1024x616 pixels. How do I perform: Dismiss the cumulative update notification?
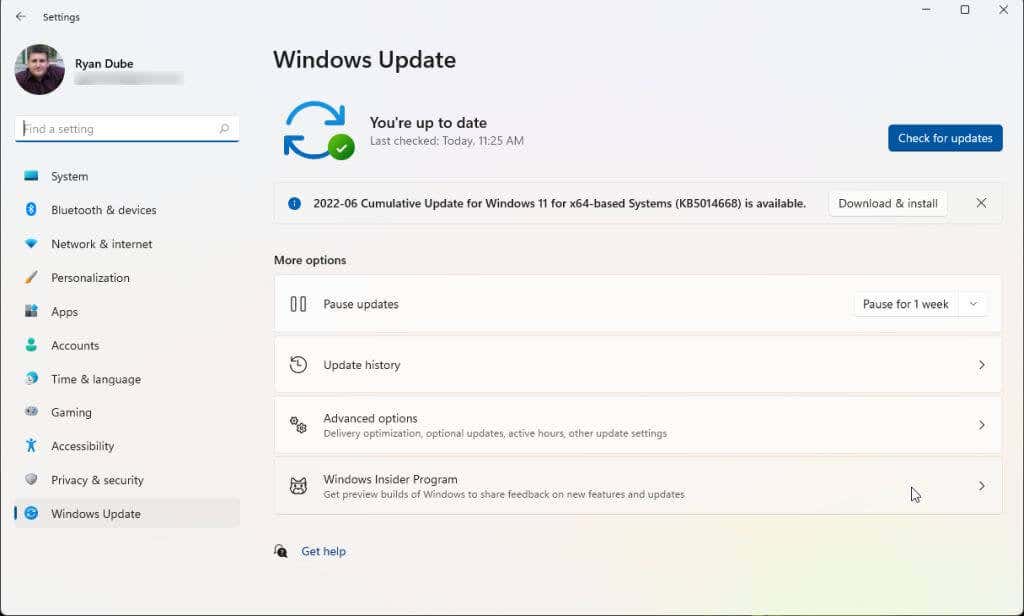pos(981,203)
